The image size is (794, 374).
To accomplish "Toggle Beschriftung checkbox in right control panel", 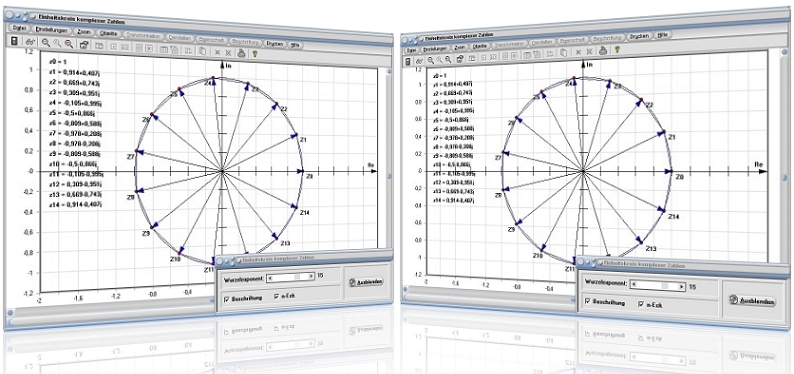I will [587, 302].
